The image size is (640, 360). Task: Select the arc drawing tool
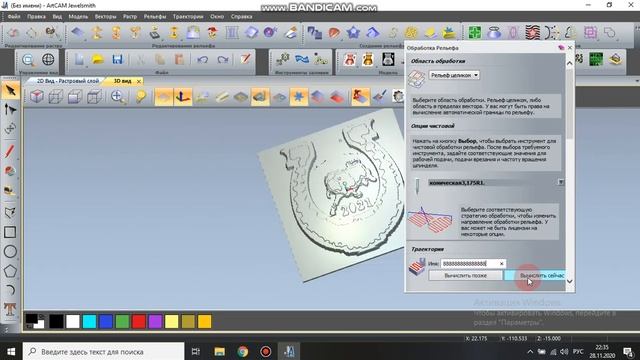click(10, 290)
